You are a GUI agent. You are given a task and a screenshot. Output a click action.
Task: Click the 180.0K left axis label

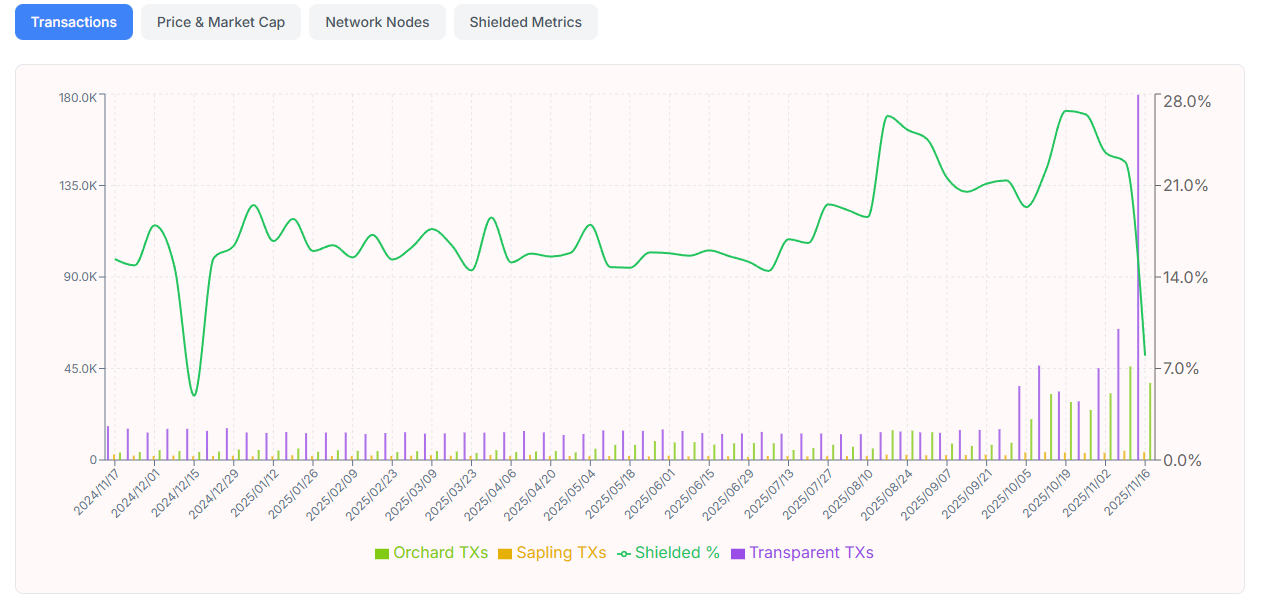pos(77,98)
